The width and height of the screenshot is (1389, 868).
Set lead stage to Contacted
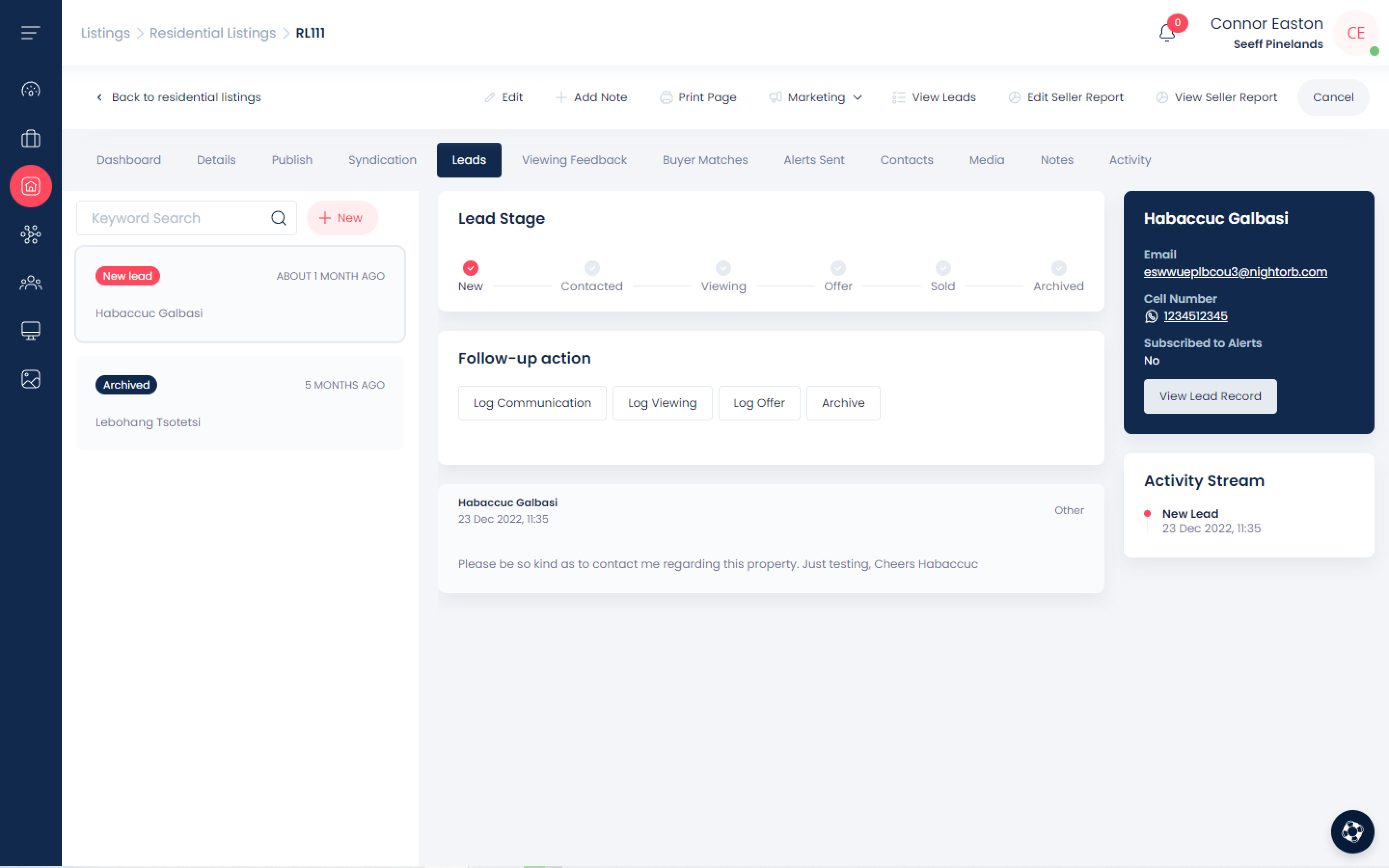[x=592, y=268]
